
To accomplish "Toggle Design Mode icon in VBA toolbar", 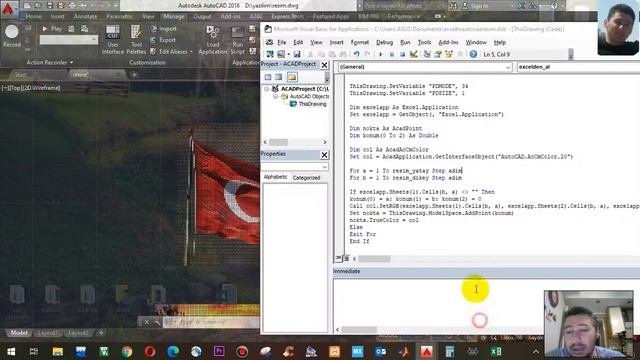I will [413, 54].
